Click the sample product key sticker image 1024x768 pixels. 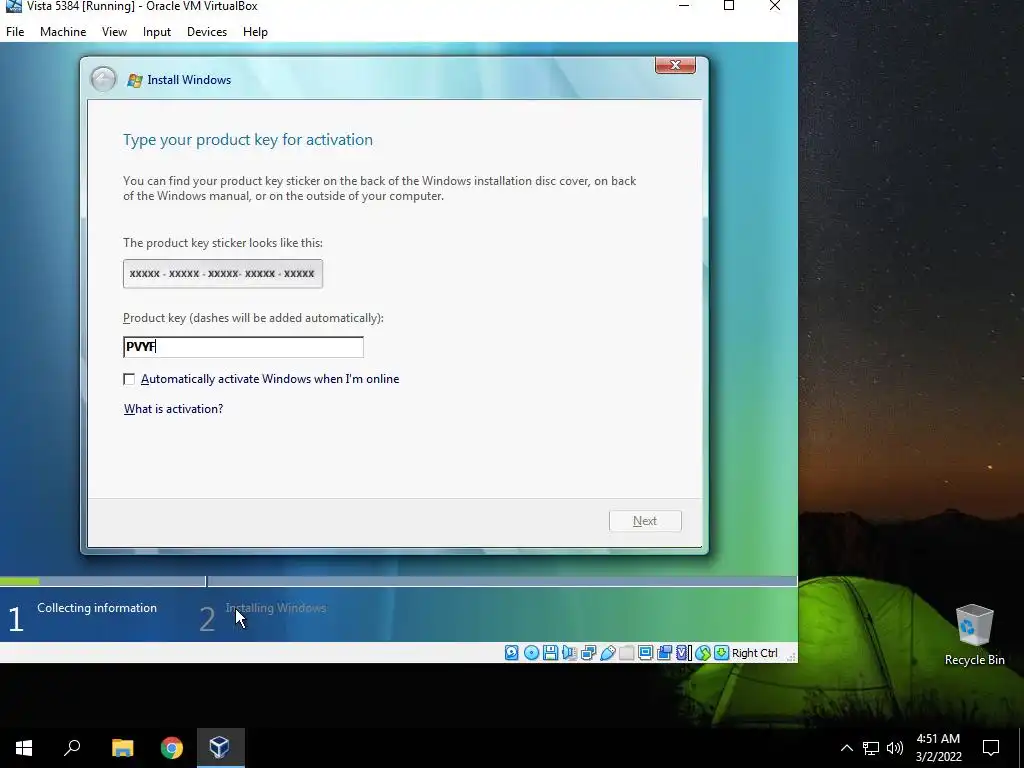tap(223, 274)
